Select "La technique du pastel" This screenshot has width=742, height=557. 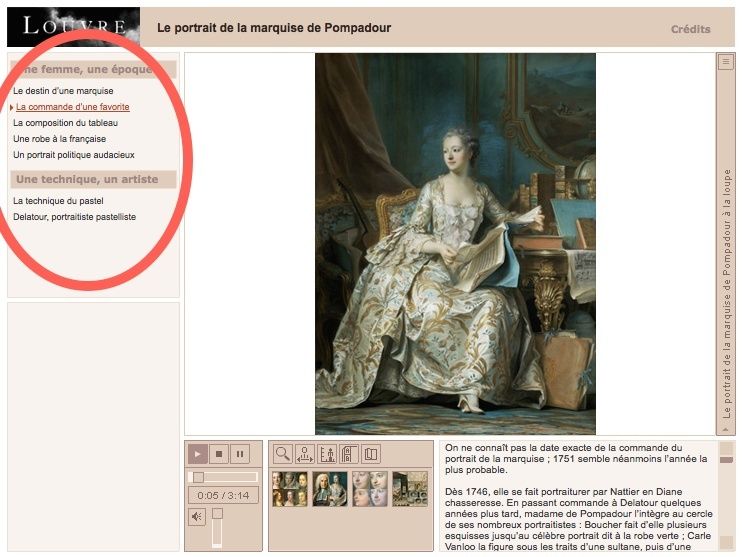[x=58, y=201]
